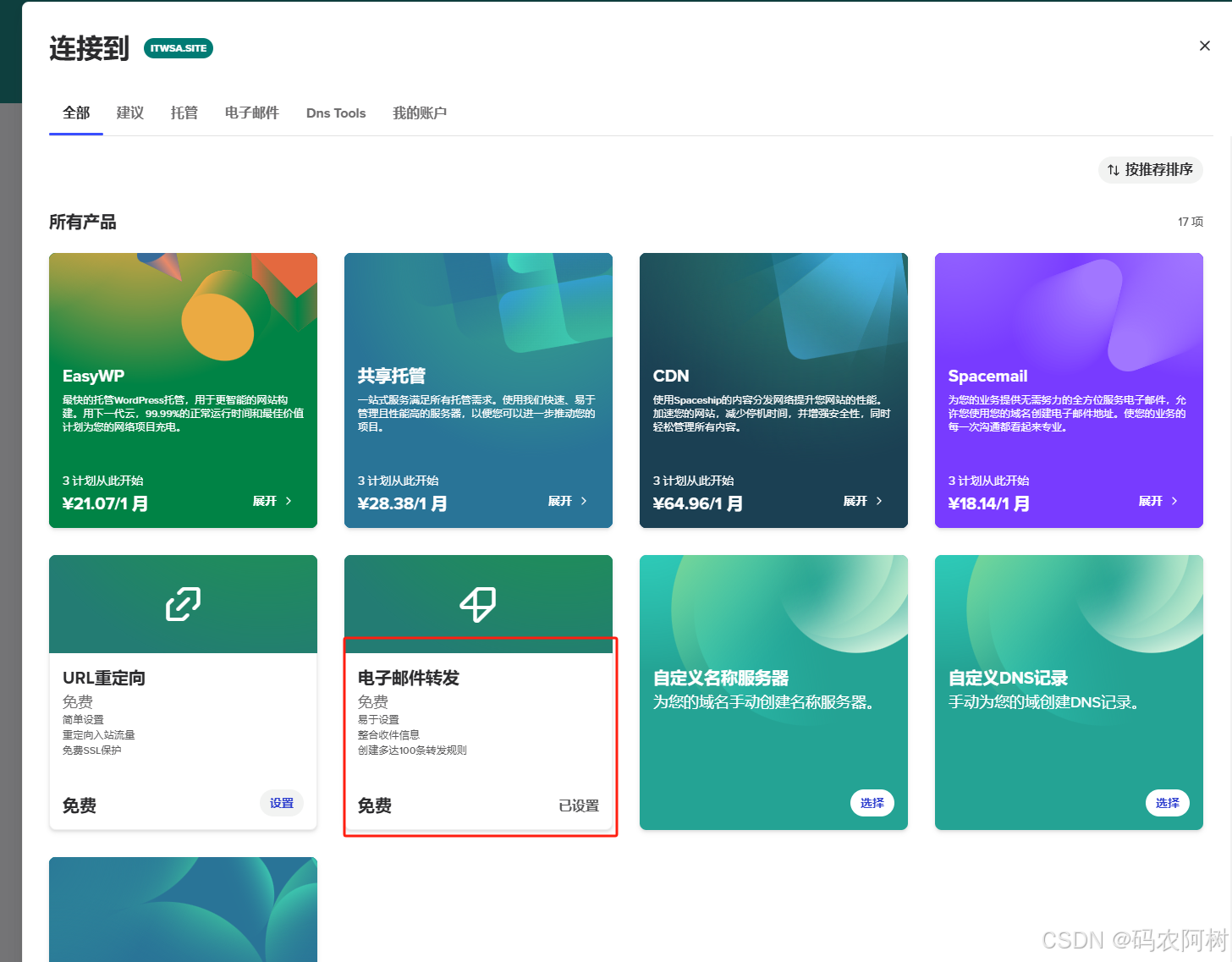Click the Spacemail card title
The image size is (1232, 962).
pyautogui.click(x=987, y=376)
